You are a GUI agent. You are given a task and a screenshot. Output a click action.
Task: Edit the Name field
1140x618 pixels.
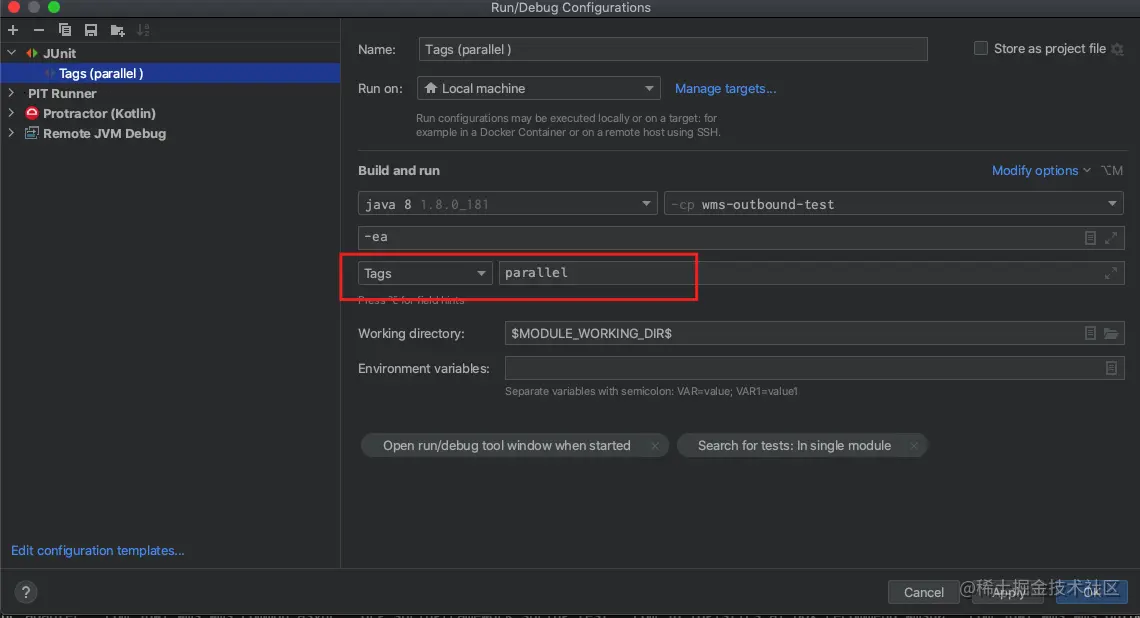673,49
